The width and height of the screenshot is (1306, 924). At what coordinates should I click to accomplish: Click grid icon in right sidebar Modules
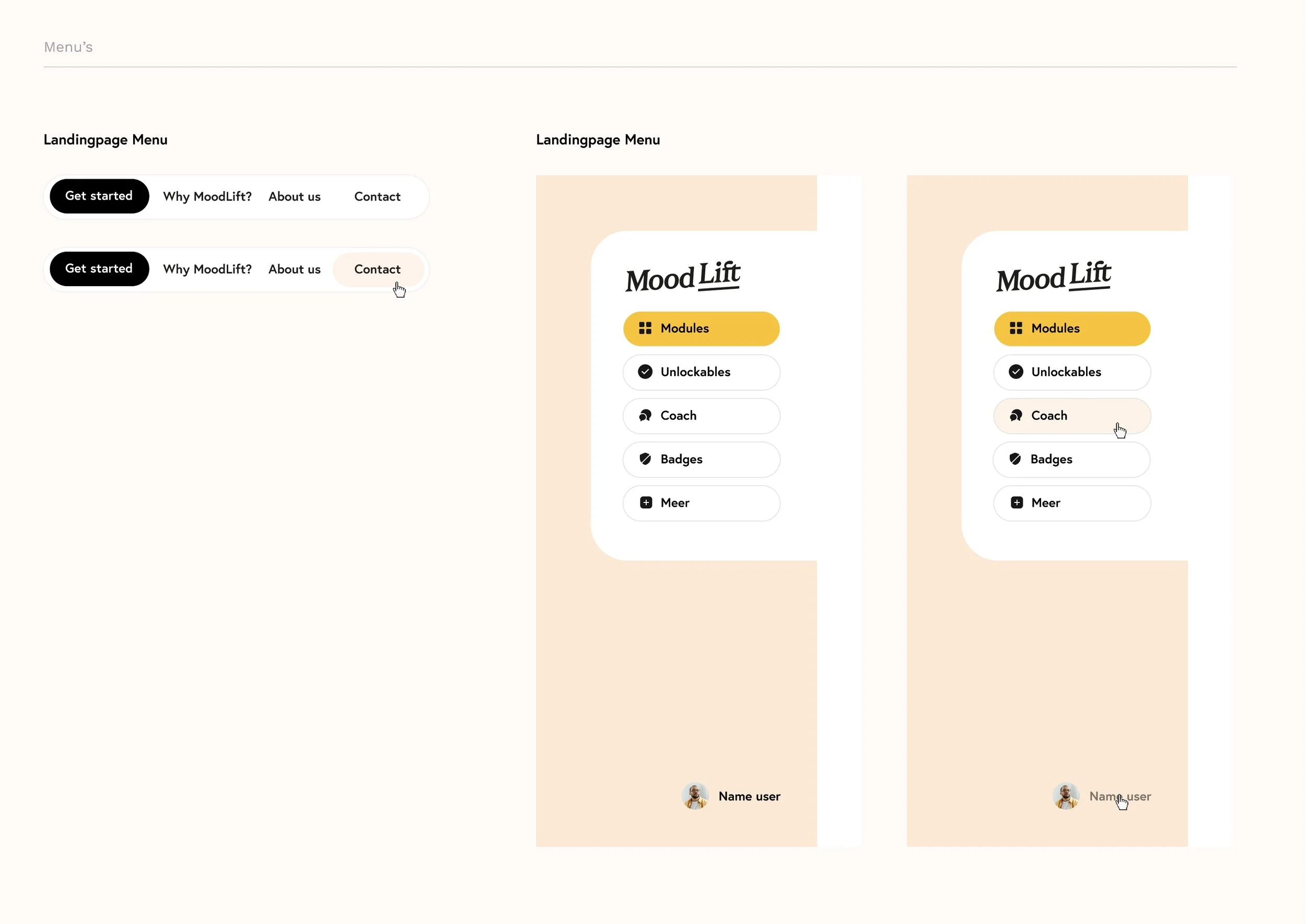(x=1016, y=329)
